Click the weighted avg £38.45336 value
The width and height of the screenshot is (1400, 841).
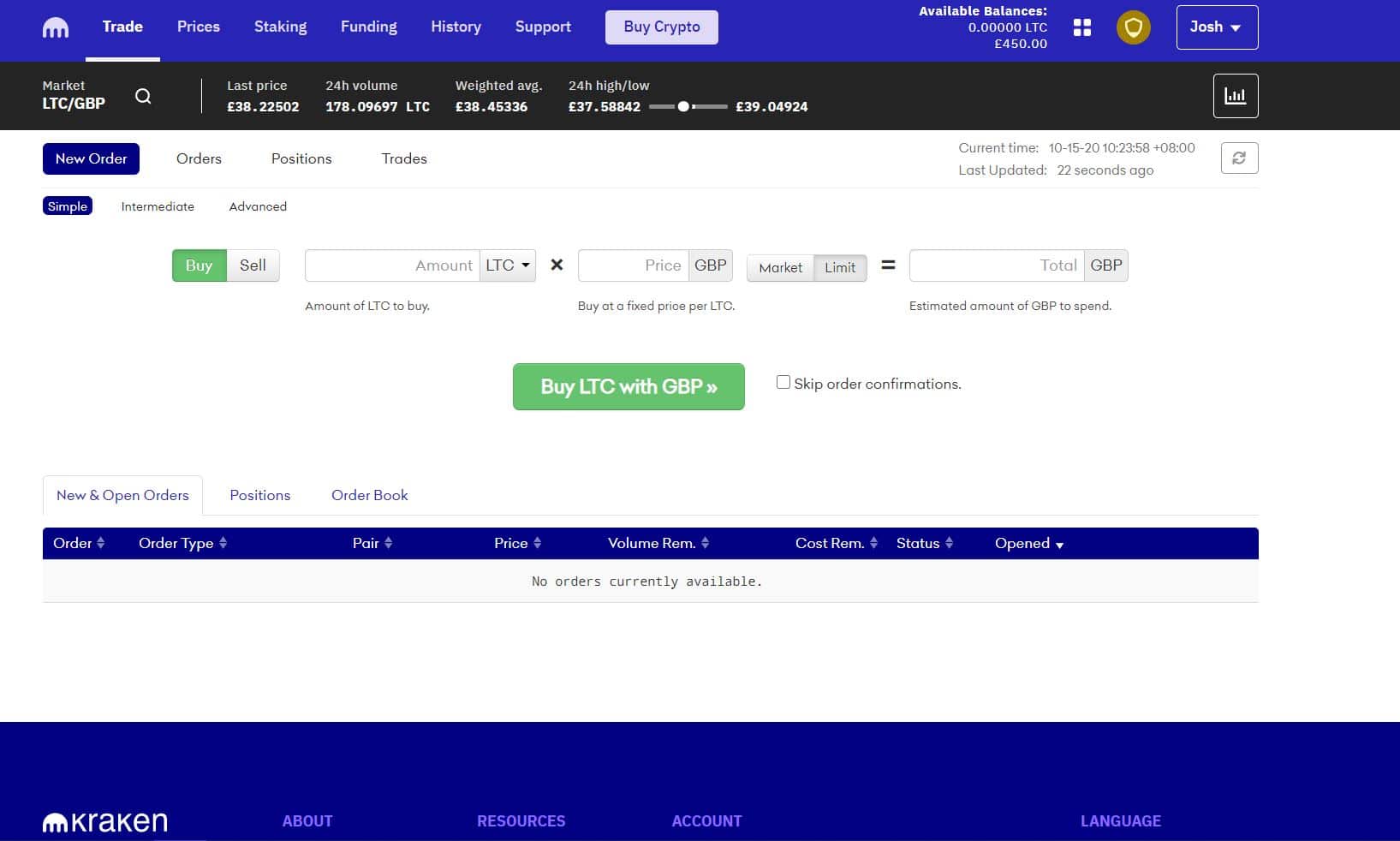[x=491, y=107]
